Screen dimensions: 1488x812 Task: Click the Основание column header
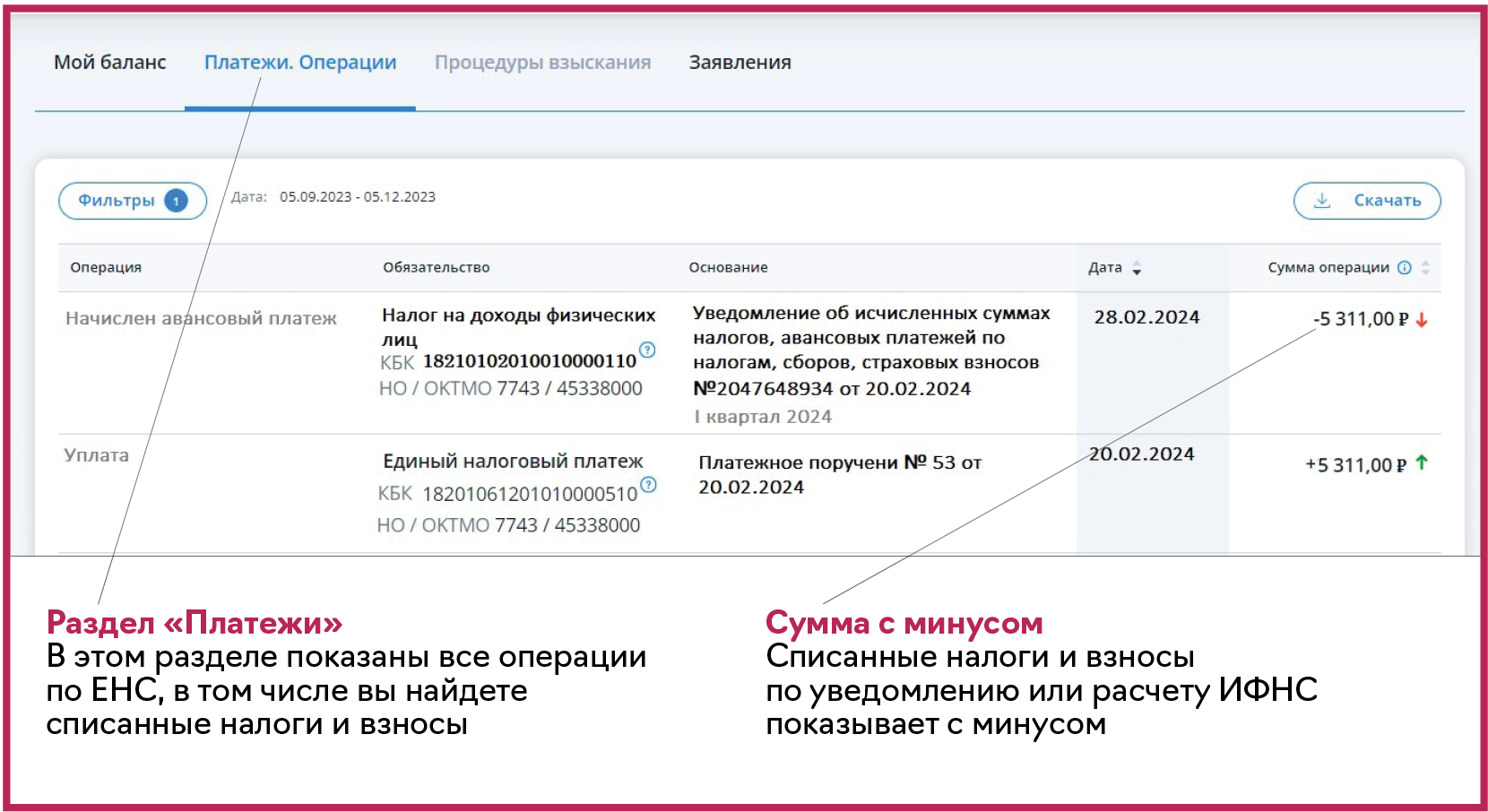tap(728, 267)
